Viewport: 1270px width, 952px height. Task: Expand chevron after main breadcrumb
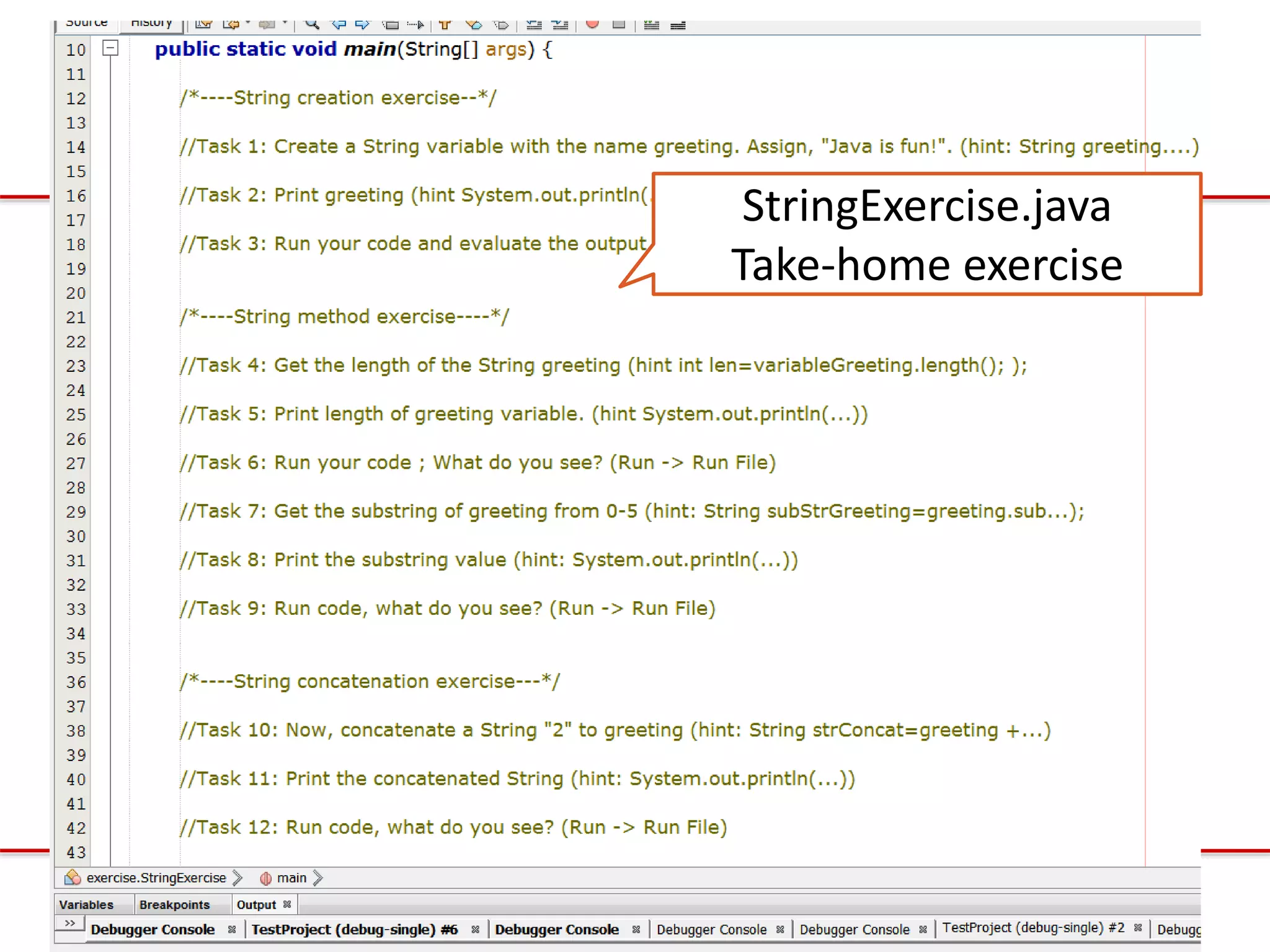[317, 878]
